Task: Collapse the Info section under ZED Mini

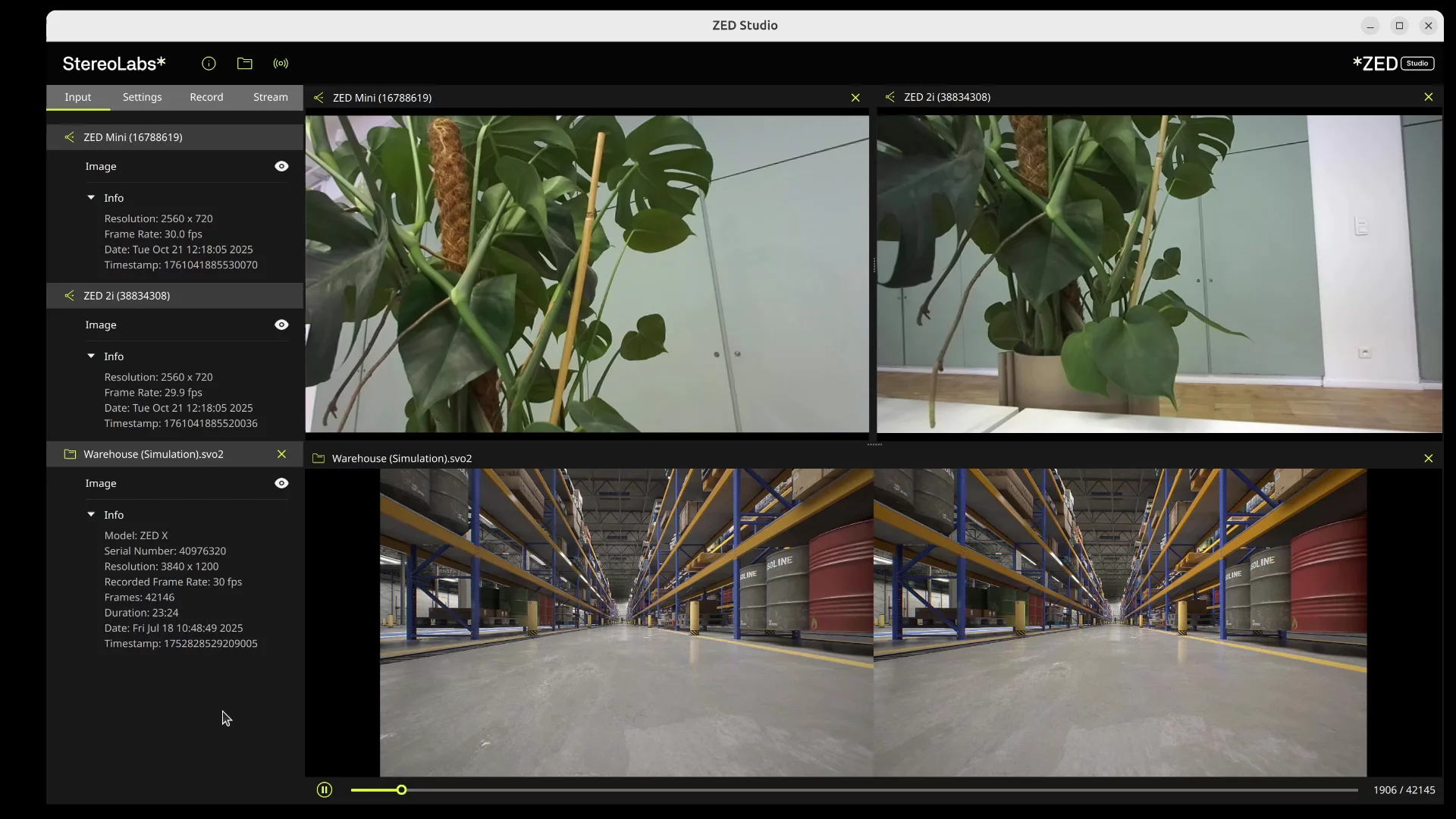Action: (x=91, y=197)
